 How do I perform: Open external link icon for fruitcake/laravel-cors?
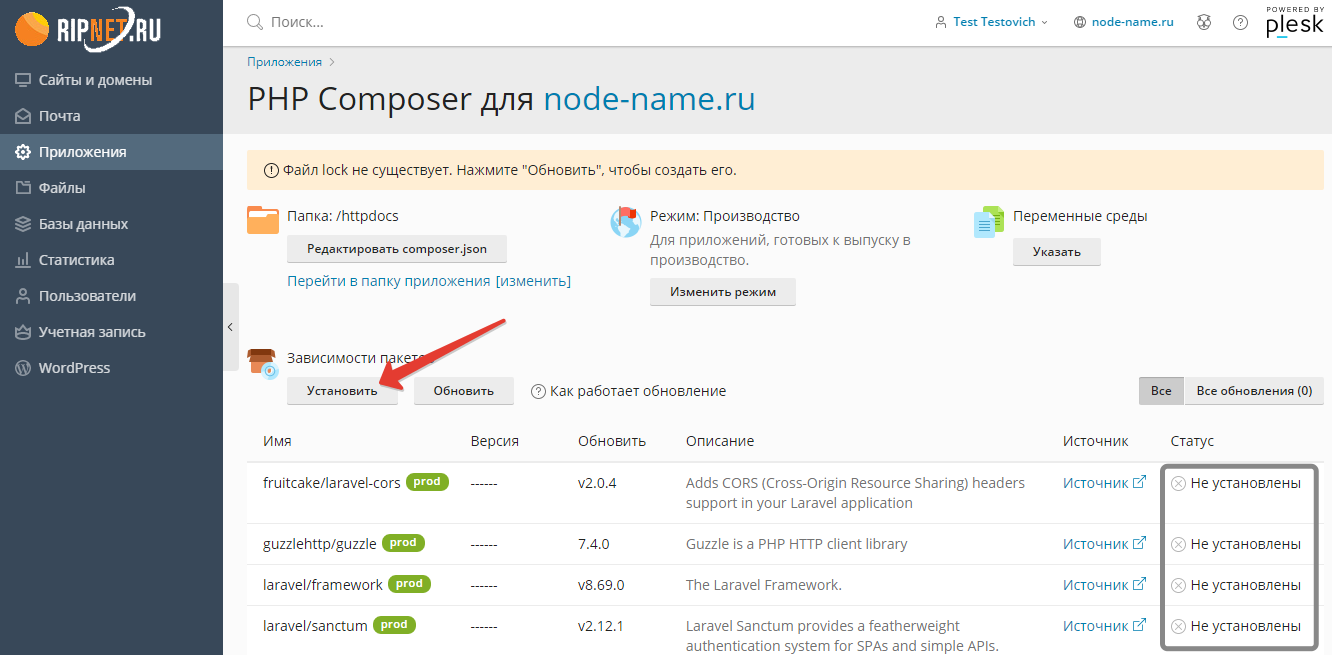[x=1139, y=482]
